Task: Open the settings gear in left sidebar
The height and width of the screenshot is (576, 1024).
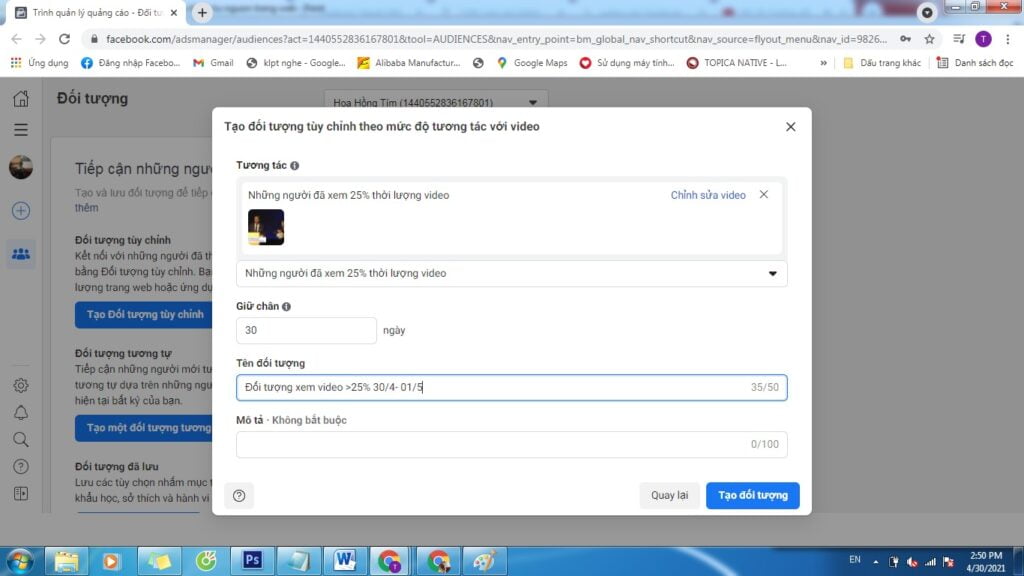Action: pyautogui.click(x=21, y=385)
